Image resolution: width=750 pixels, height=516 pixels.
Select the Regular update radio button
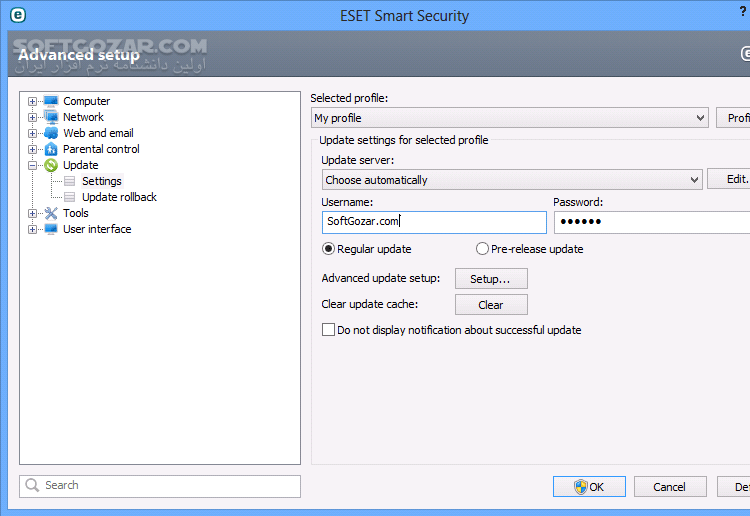coord(328,249)
